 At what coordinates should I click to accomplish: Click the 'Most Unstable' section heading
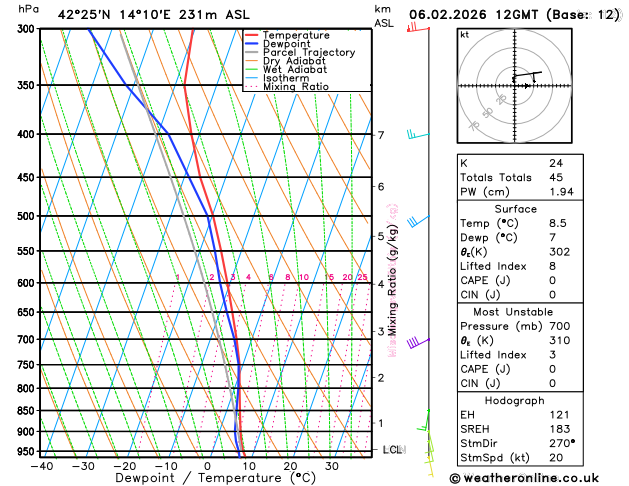(x=513, y=312)
